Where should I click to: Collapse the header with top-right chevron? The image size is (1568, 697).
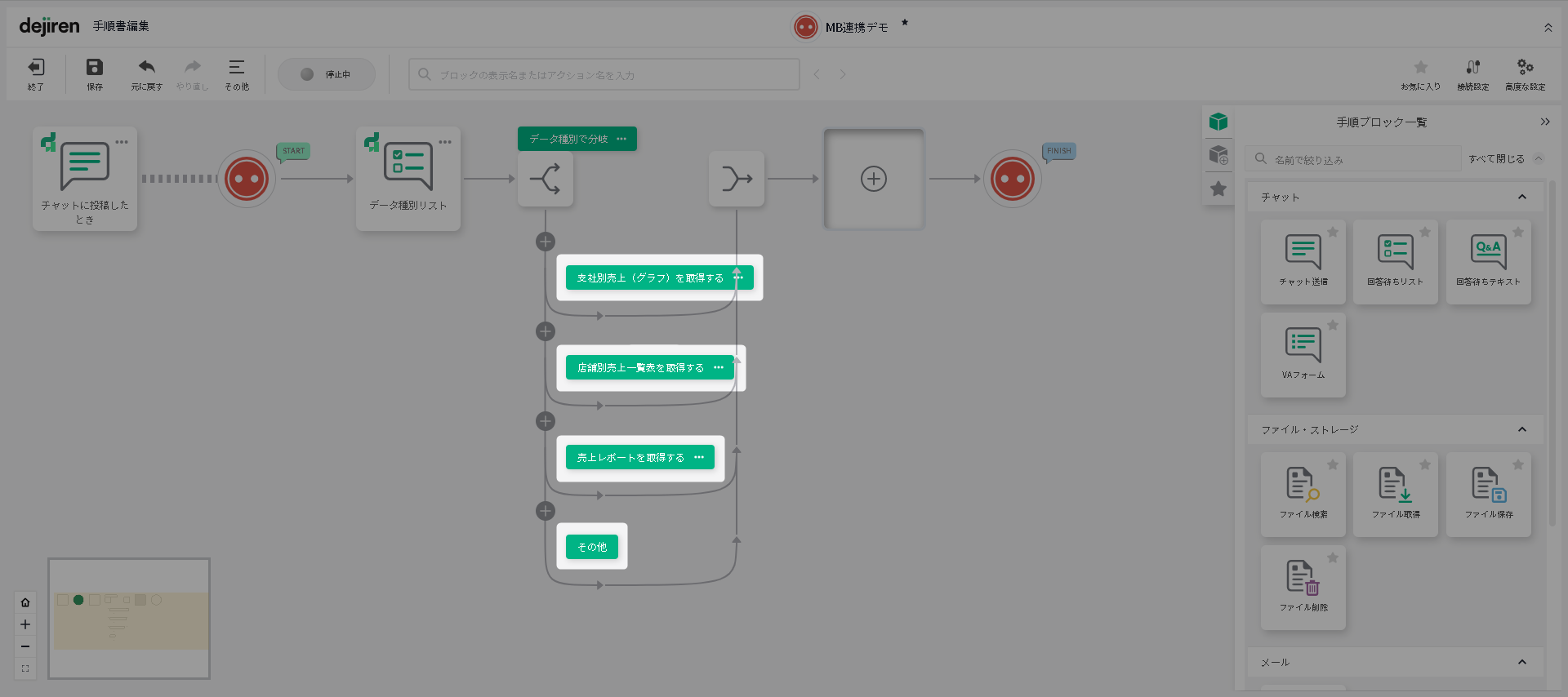(1548, 28)
